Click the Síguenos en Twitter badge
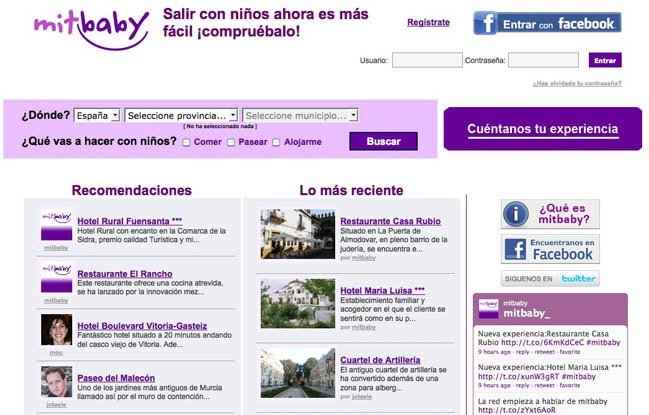 pos(549,279)
